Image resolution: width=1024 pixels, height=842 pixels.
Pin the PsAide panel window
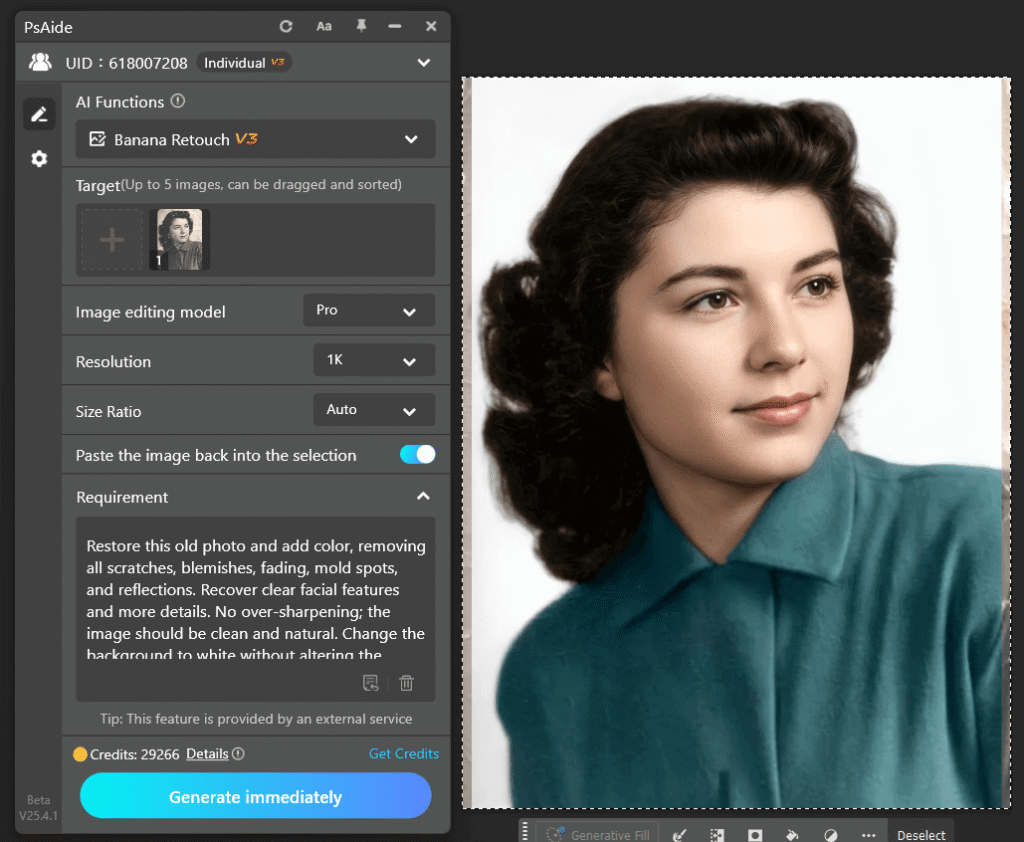pyautogui.click(x=360, y=26)
